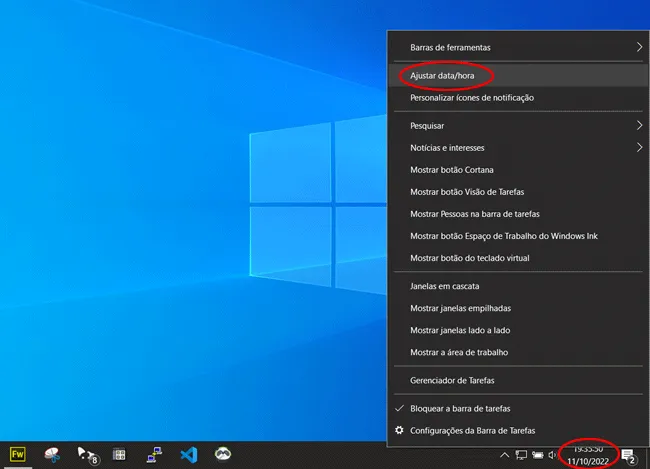Screen dimensions: 650x469
Task: Open the networked computers taskbar app
Action: [x=154, y=454]
